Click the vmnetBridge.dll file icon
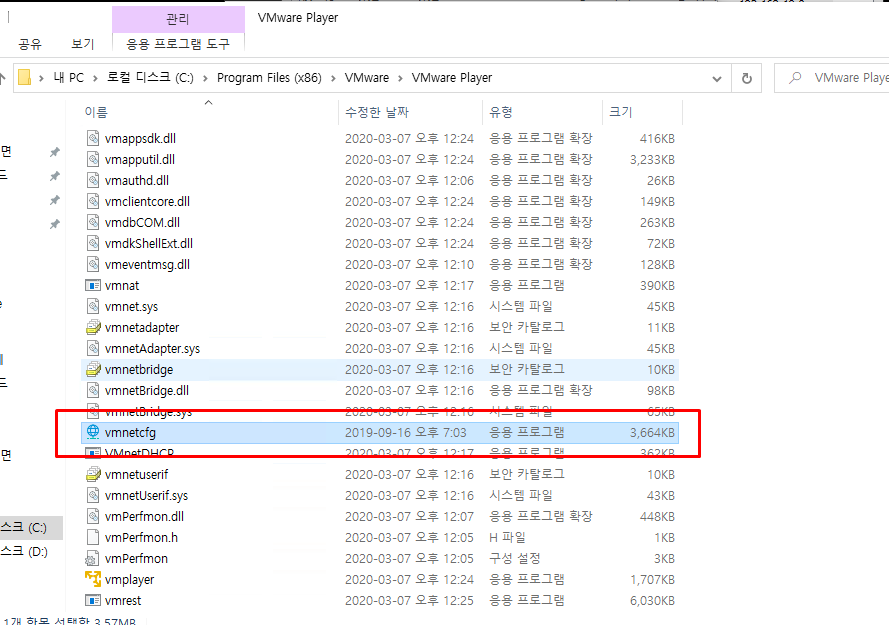889x625 pixels. [93, 390]
